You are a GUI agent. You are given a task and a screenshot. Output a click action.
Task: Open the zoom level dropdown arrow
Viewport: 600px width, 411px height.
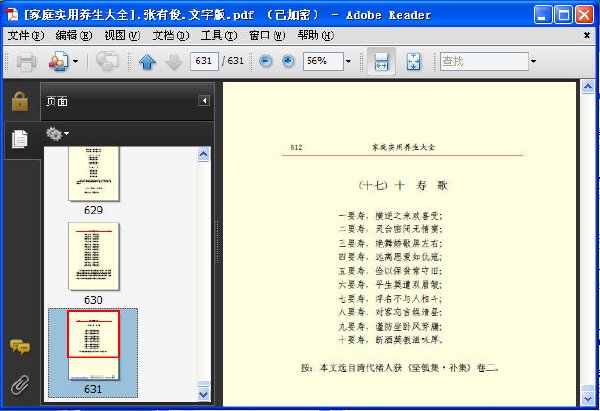pos(348,61)
